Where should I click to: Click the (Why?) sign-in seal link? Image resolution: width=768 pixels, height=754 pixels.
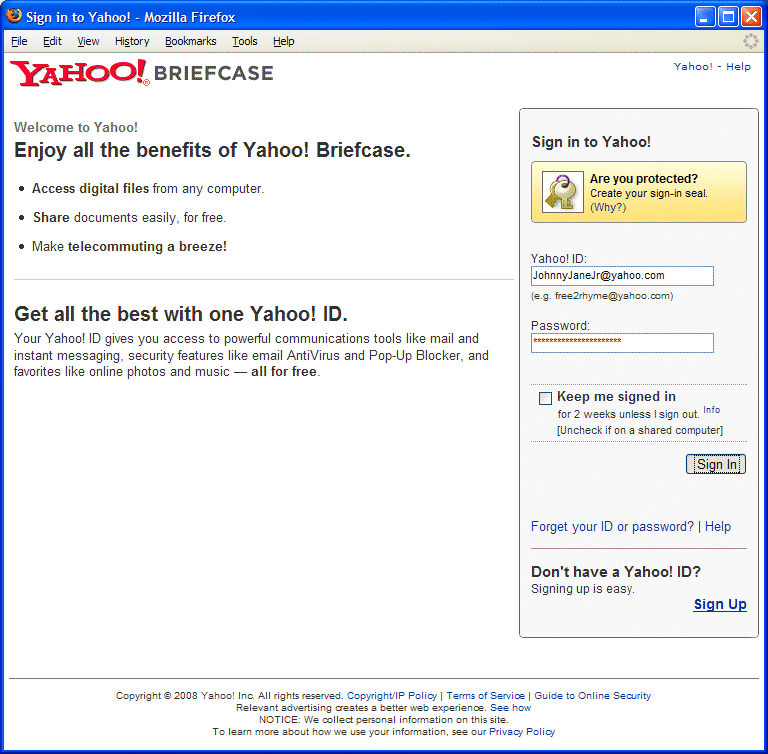pos(608,207)
